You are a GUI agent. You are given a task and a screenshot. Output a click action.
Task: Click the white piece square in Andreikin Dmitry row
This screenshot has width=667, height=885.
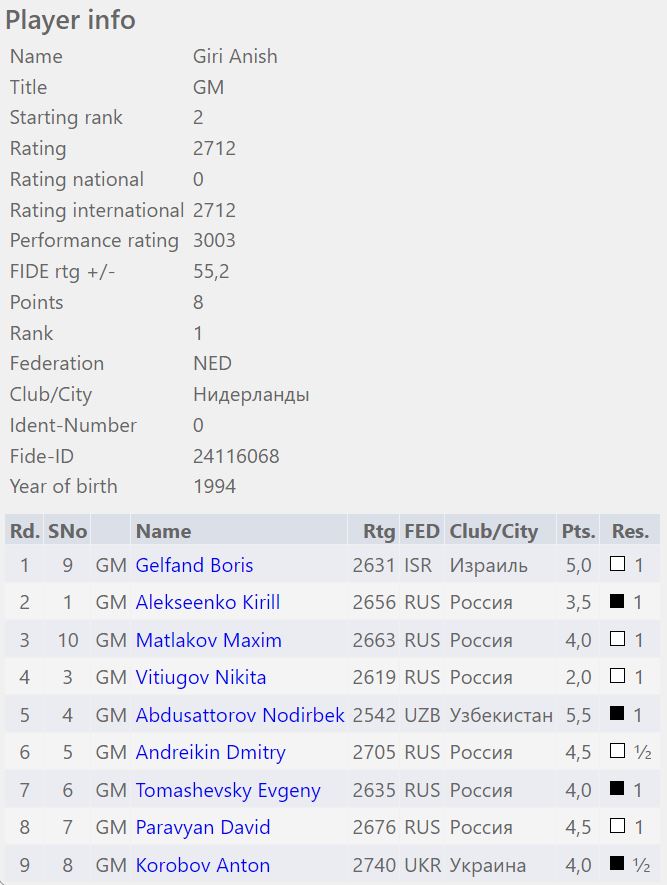[x=618, y=752]
